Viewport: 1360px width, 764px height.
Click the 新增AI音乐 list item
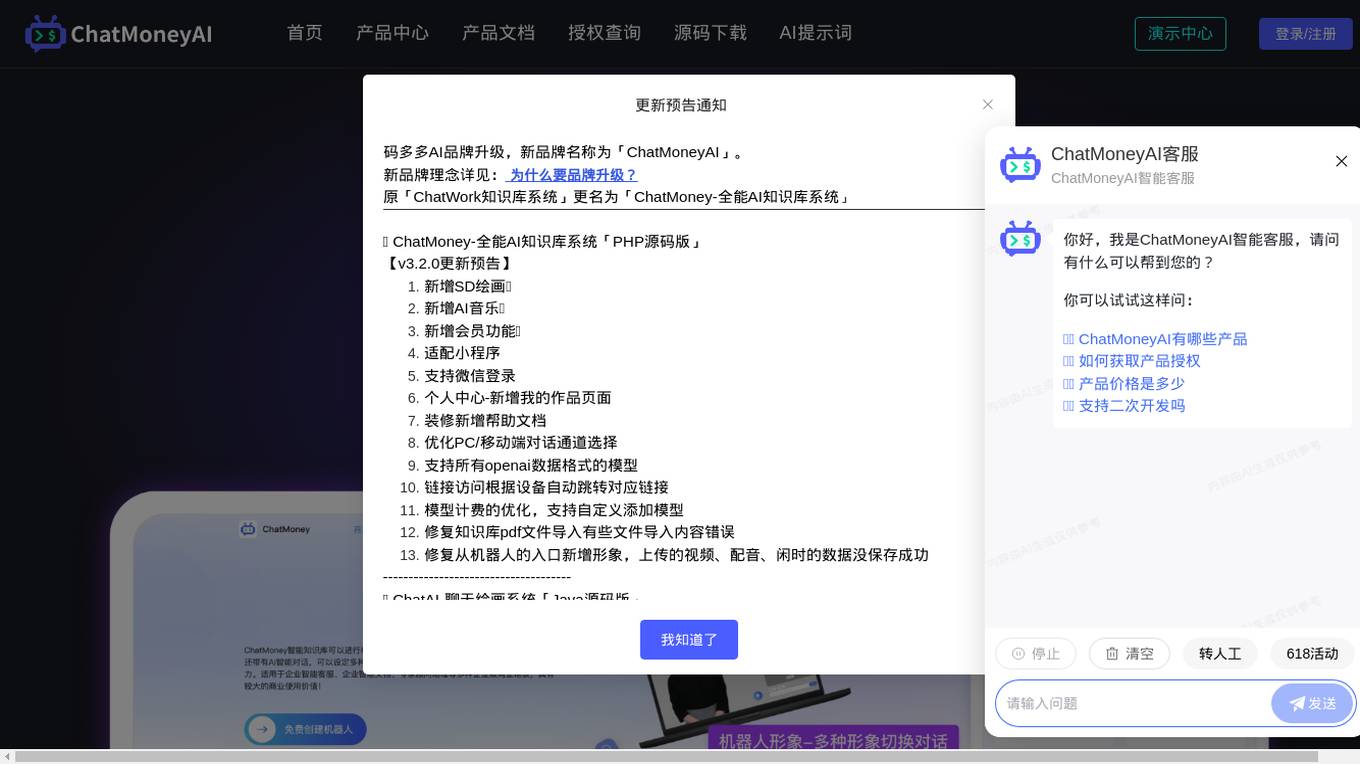pyautogui.click(x=464, y=308)
